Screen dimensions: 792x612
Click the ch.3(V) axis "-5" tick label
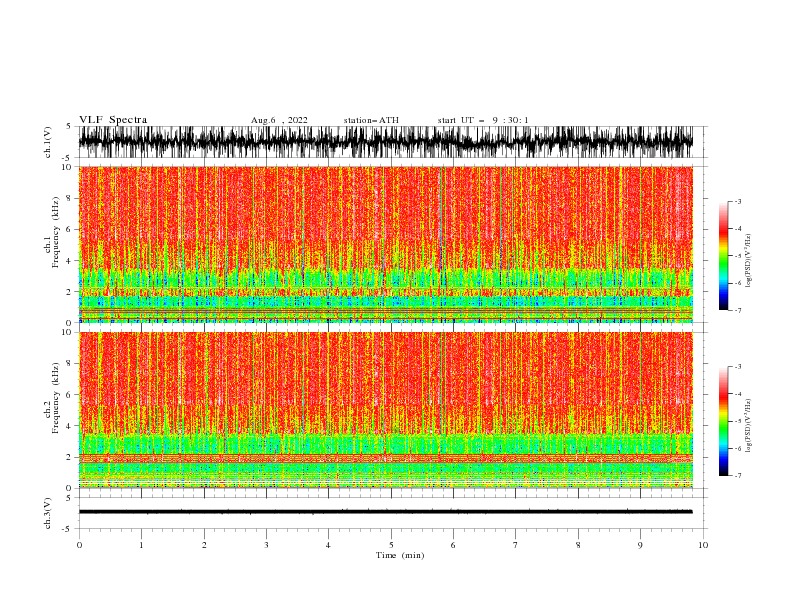pyautogui.click(x=67, y=529)
